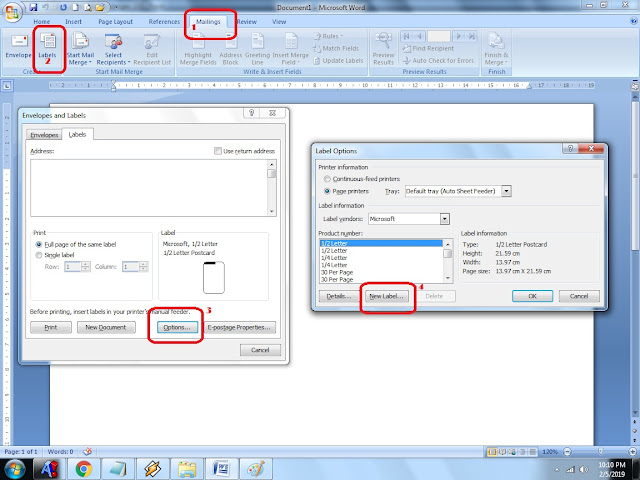Click zoom out minus button
Viewport: 640px width, 480px height.
click(567, 451)
